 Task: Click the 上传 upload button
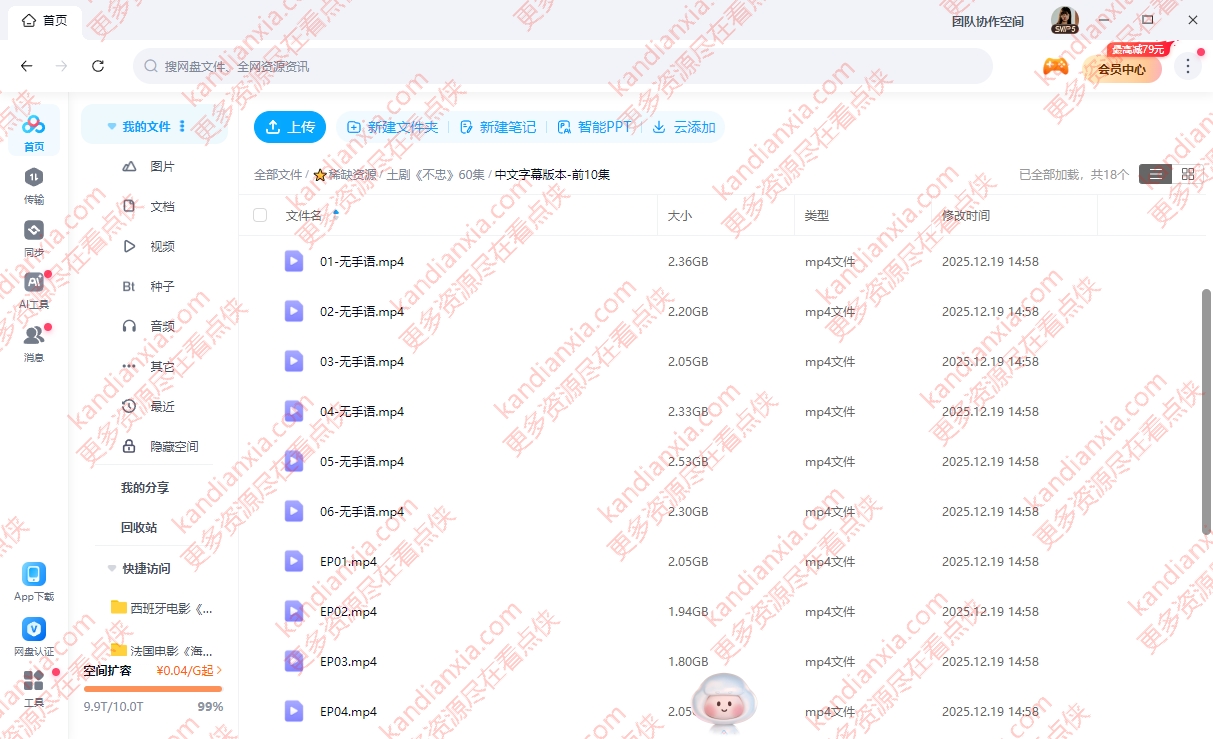289,127
